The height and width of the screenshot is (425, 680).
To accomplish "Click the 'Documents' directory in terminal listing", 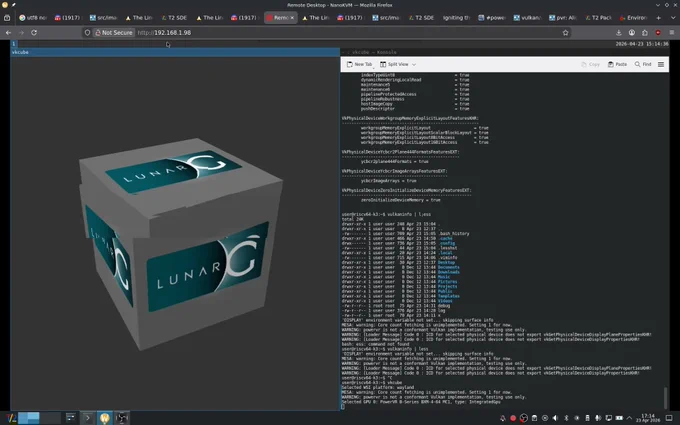I will coord(448,267).
